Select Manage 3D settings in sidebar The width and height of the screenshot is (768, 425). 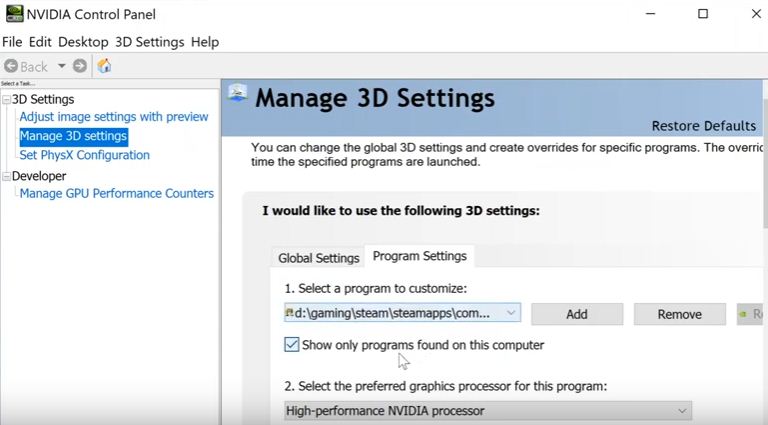[x=73, y=136]
